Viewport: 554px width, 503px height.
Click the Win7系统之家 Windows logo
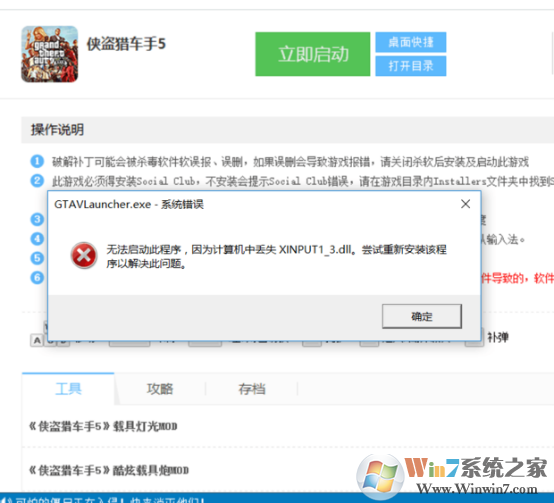click(380, 477)
